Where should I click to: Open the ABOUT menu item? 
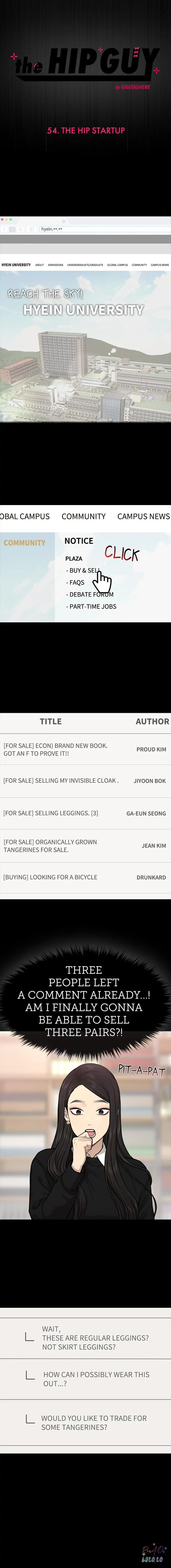coord(40,265)
